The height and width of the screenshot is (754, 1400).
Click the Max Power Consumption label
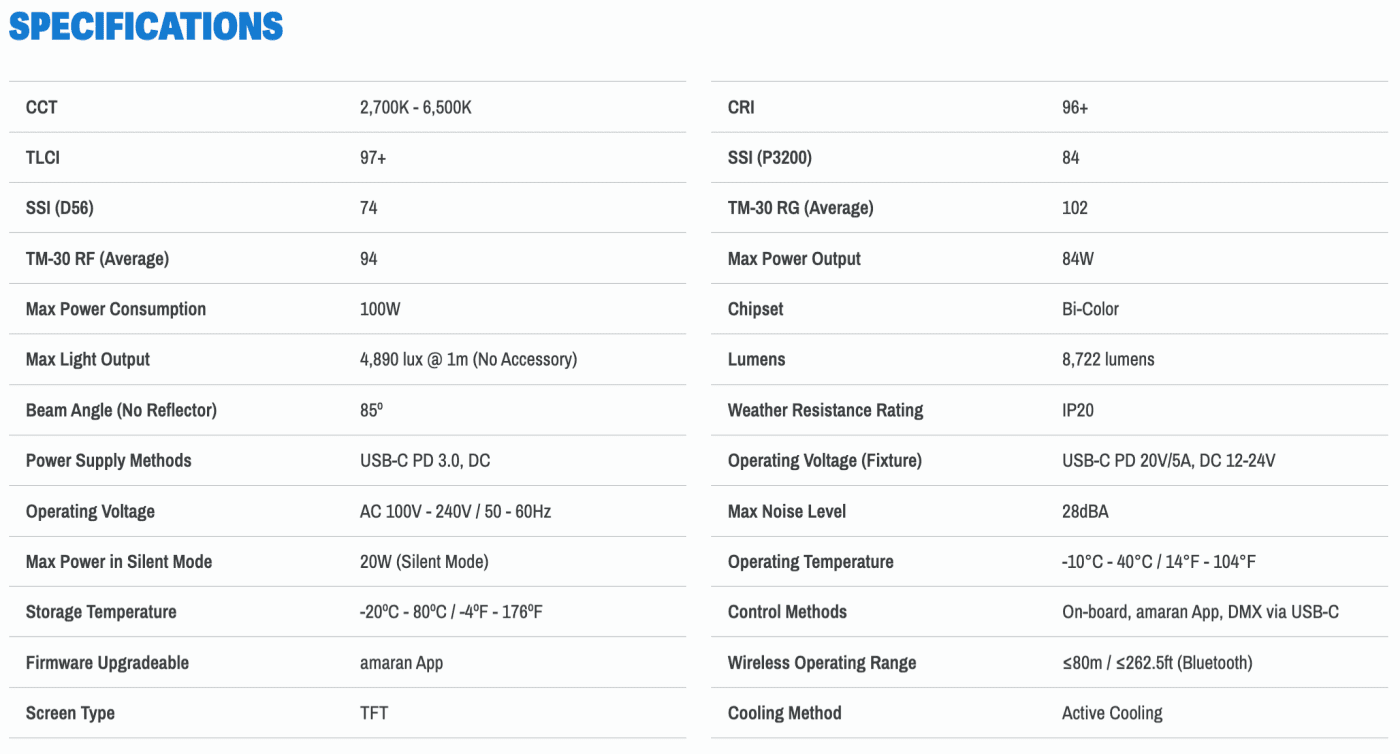pyautogui.click(x=116, y=309)
